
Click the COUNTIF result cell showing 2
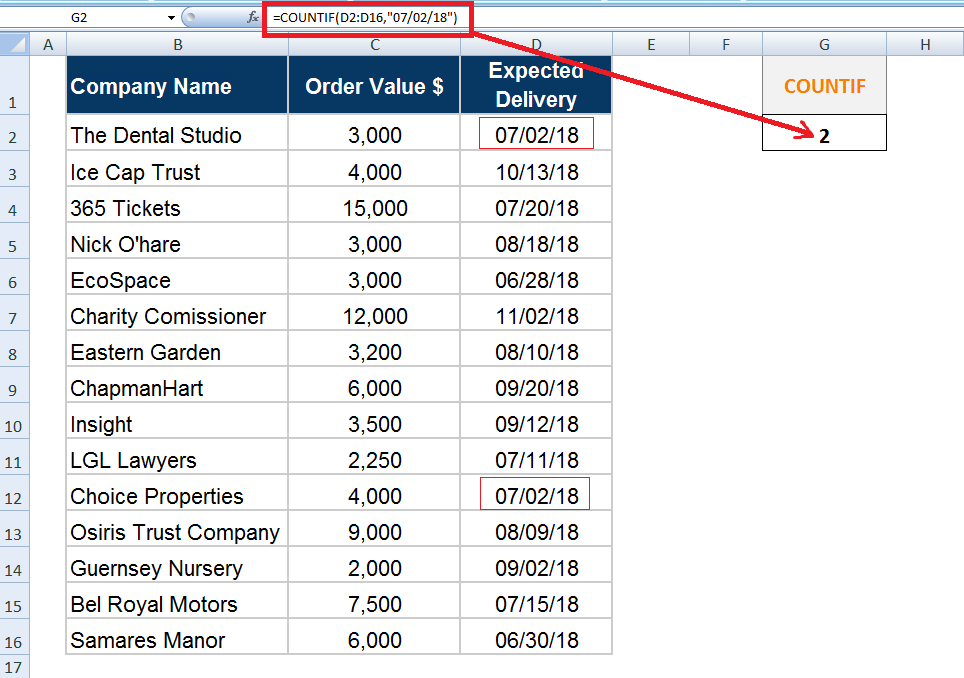(824, 135)
